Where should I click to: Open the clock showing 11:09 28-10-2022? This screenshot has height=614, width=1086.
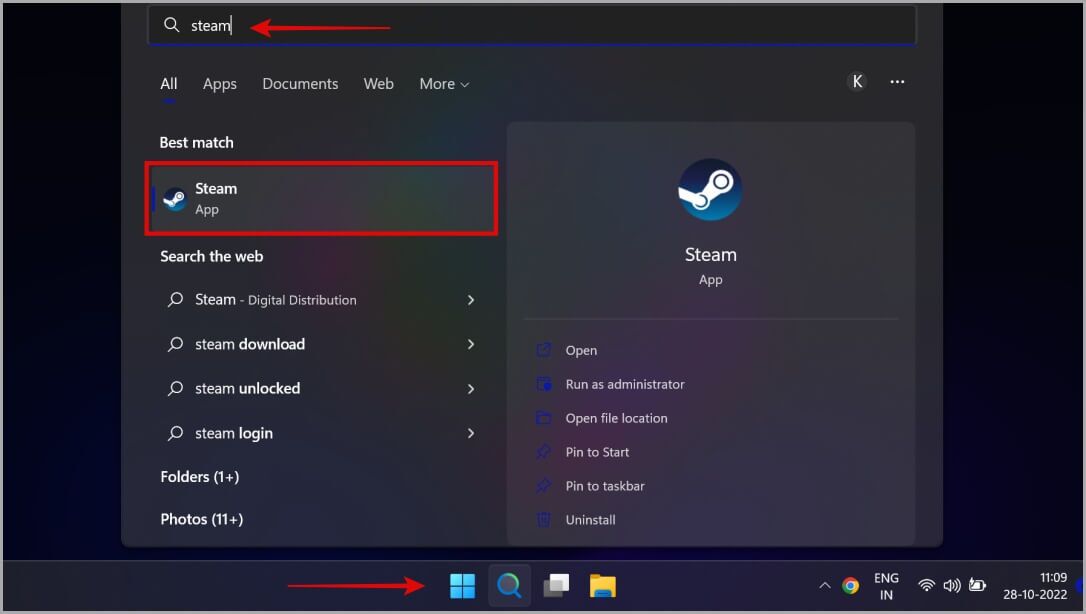point(1035,586)
